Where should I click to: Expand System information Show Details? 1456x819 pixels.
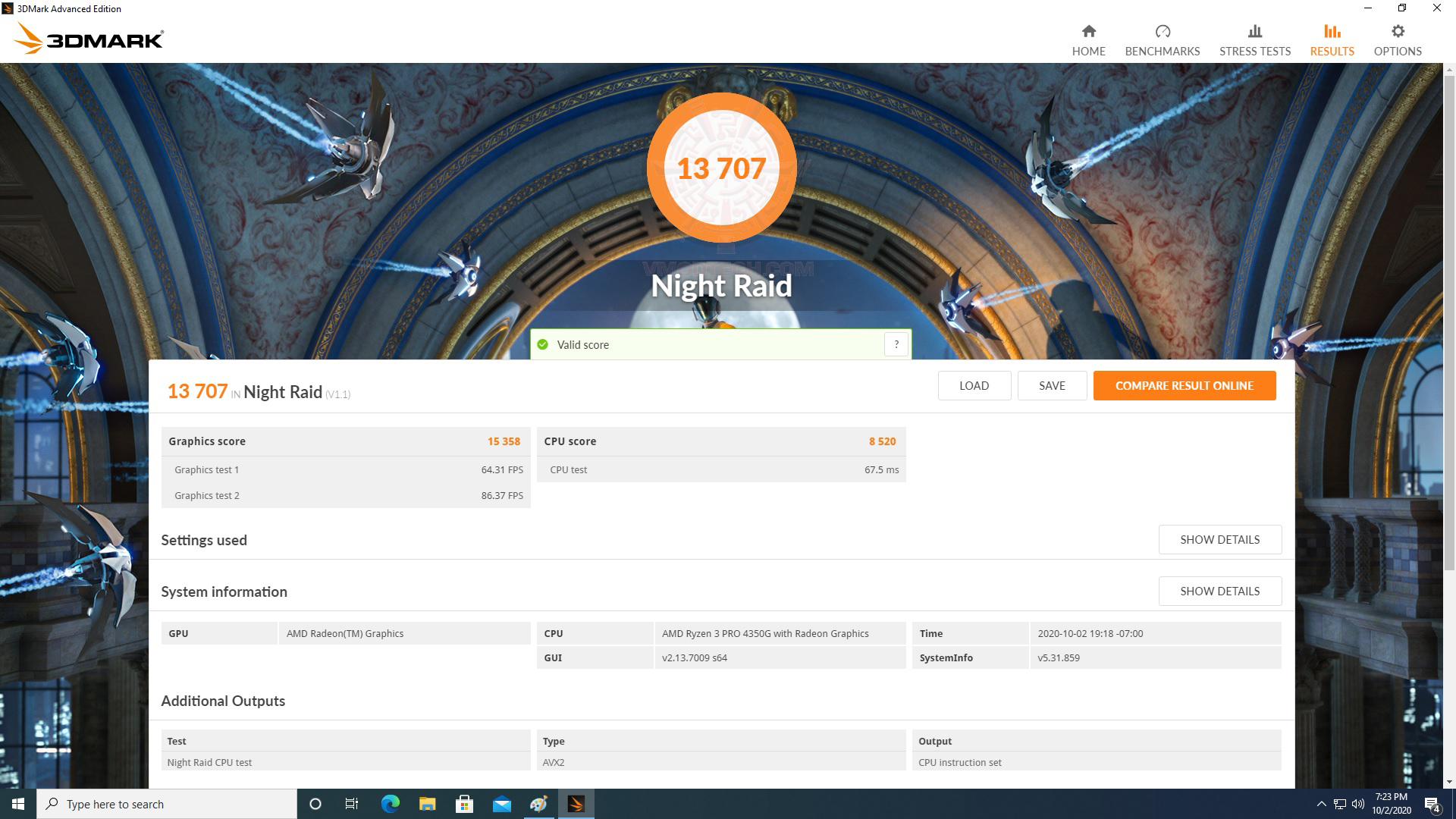click(x=1219, y=591)
